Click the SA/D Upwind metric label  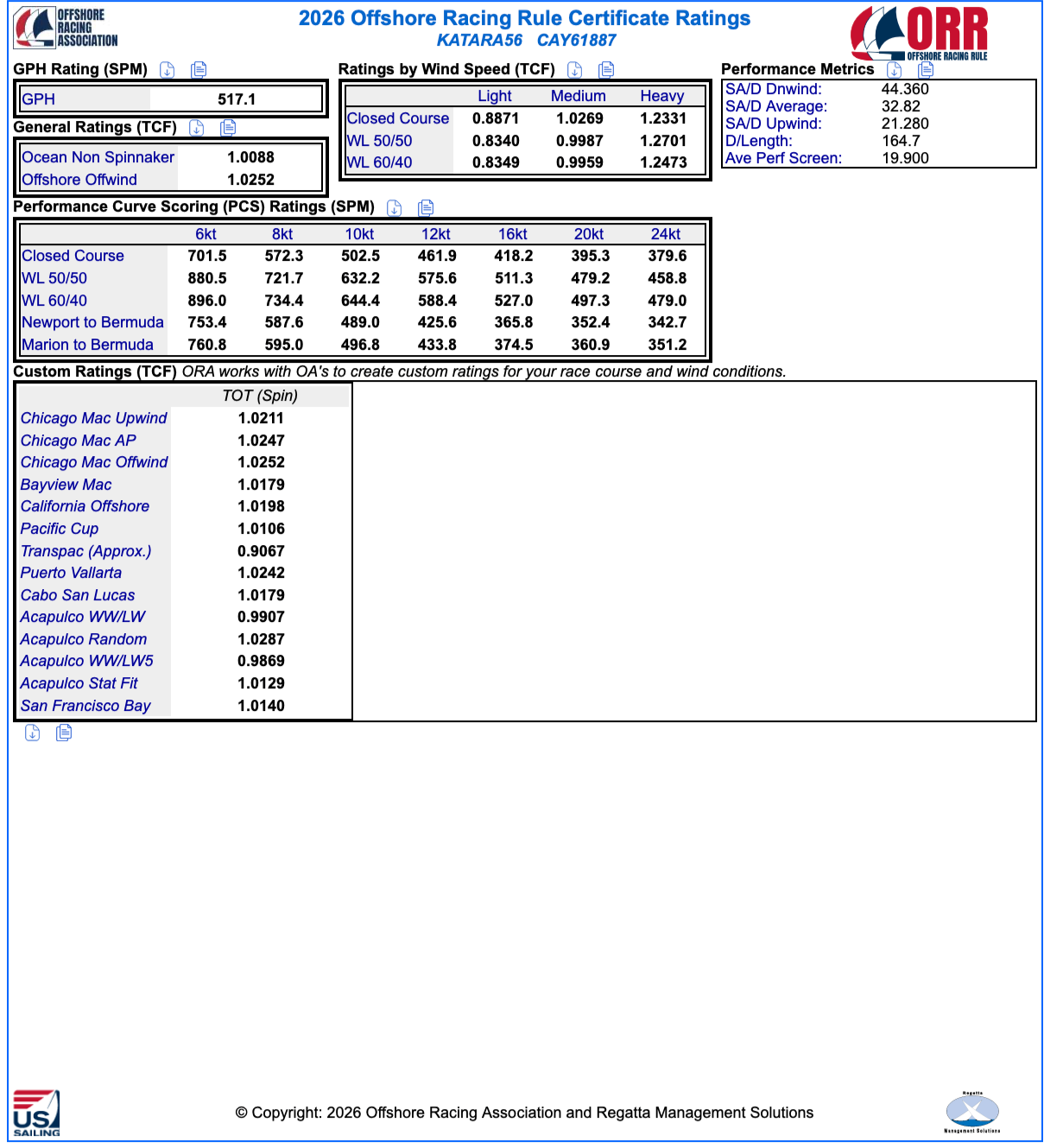tap(774, 124)
